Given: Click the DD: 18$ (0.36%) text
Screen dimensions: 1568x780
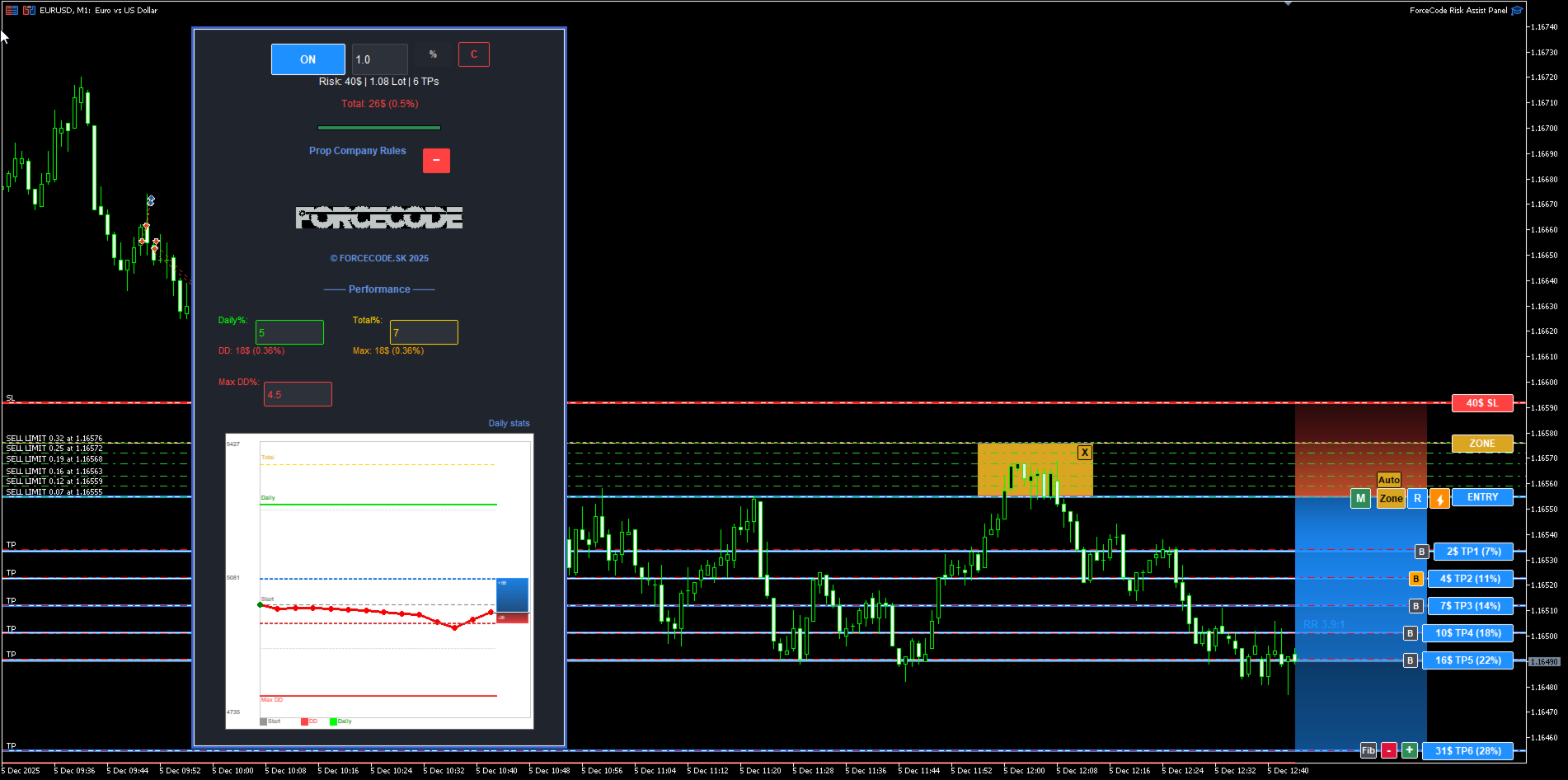Looking at the screenshot, I should [251, 351].
